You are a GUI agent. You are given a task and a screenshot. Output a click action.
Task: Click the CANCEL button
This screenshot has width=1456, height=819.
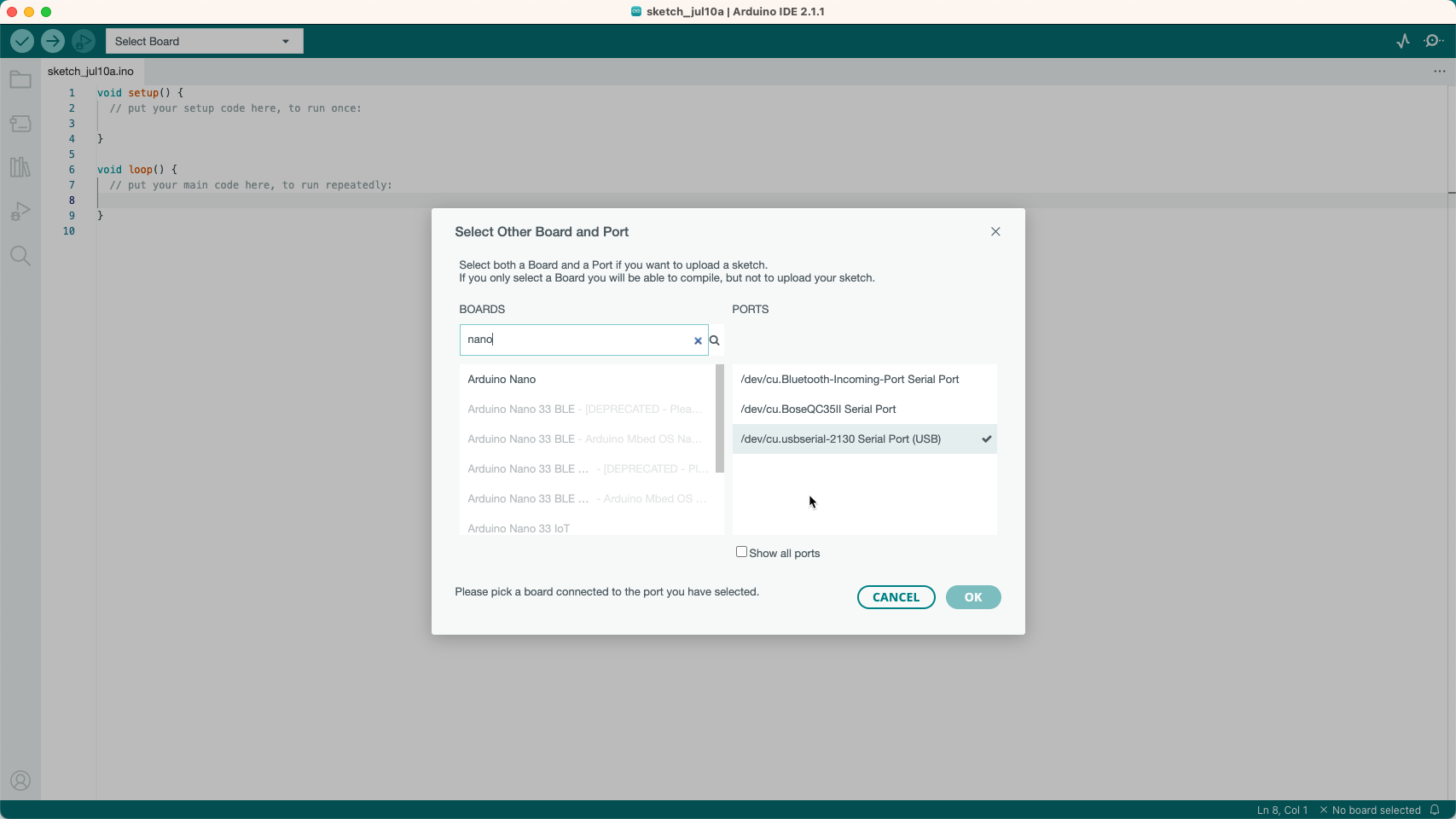[x=896, y=597]
